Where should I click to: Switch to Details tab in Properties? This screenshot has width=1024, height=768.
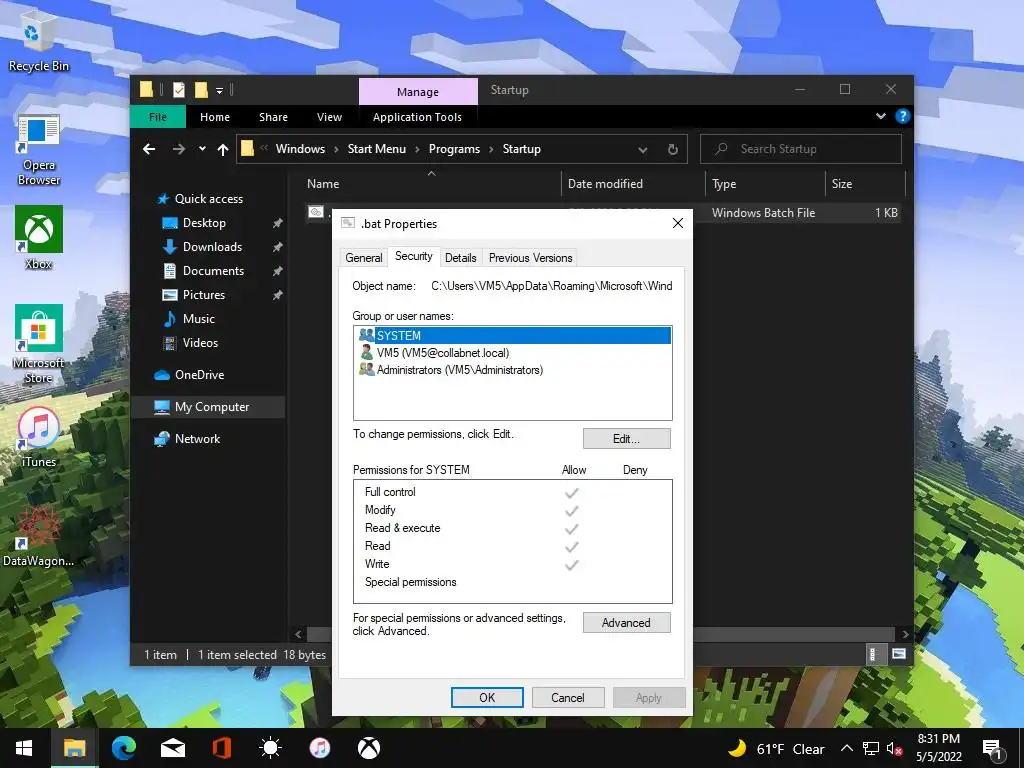tap(460, 258)
